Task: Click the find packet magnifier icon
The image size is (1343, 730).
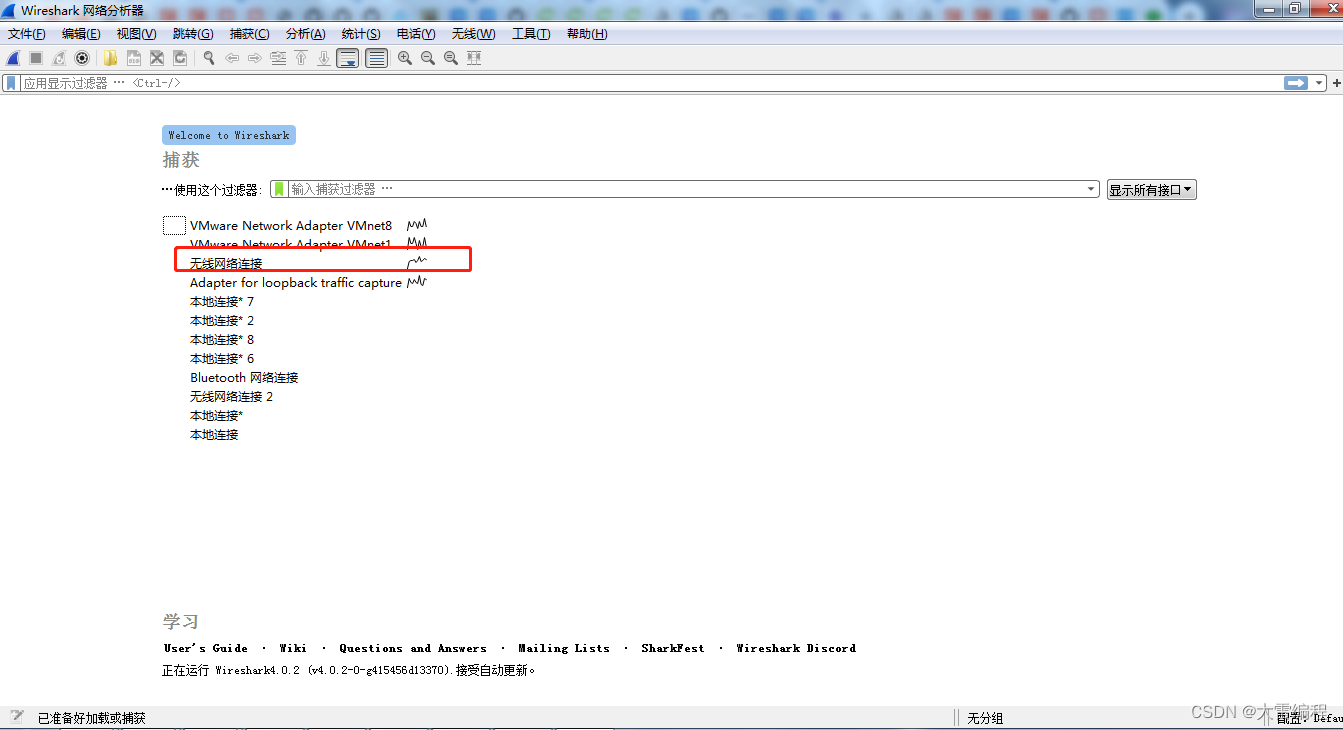Action: (209, 58)
